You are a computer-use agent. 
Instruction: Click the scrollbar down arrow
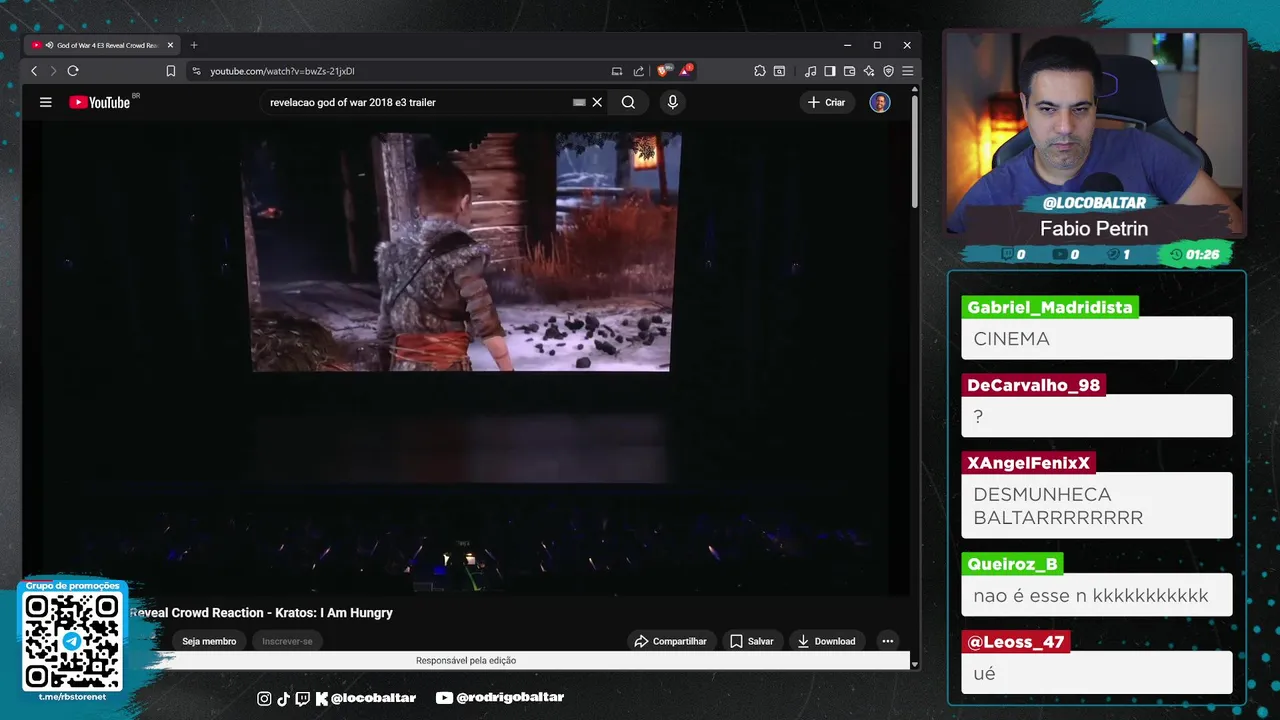914,664
